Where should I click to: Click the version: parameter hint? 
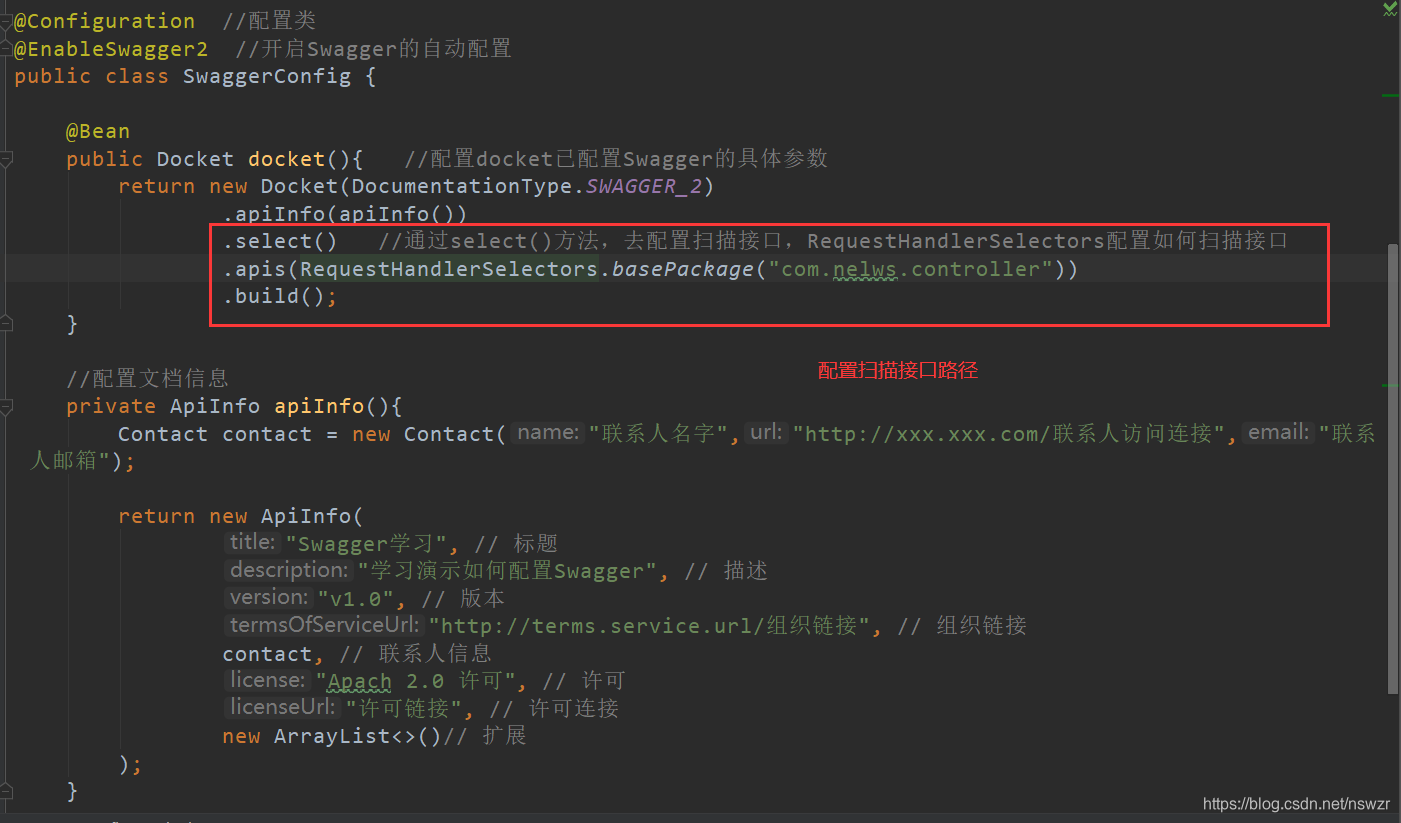(269, 597)
